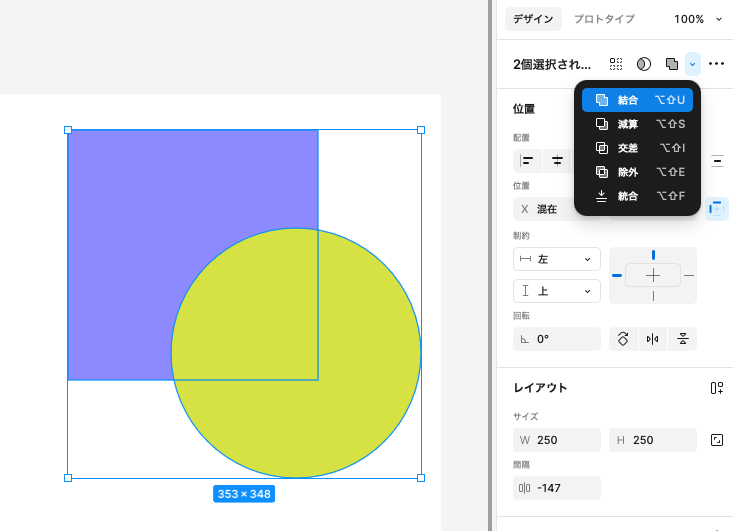
Task: Click the use as mask icon
Action: pyautogui.click(x=644, y=64)
